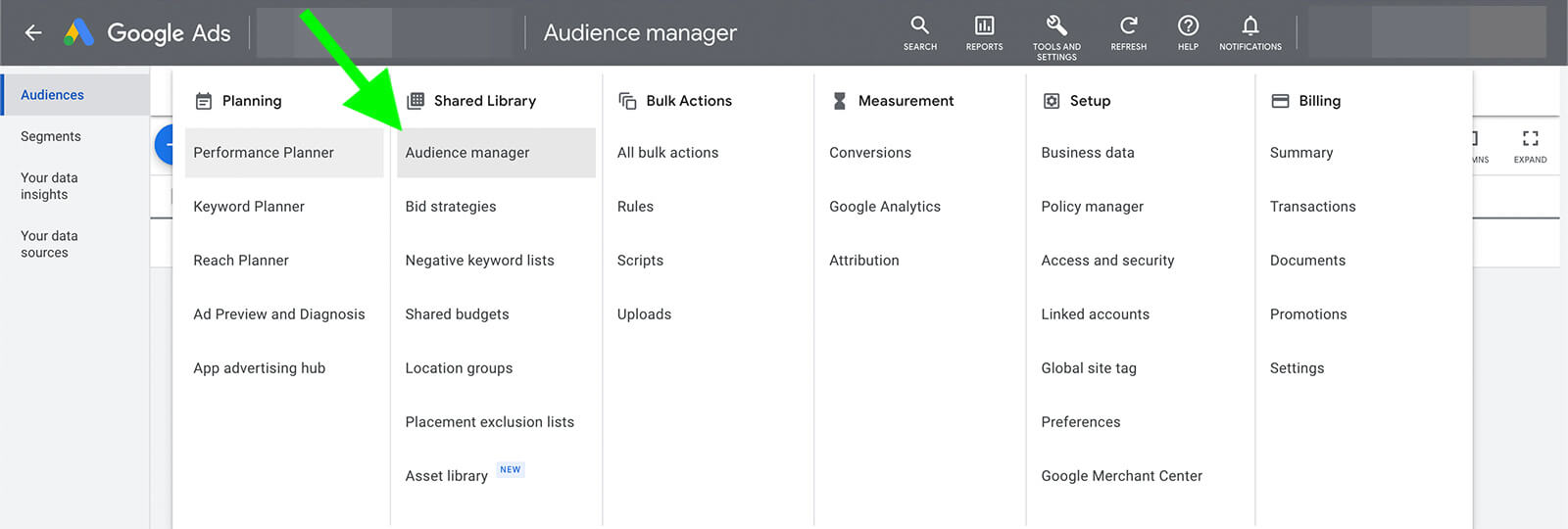
Task: Select Audiences in the left sidebar
Action: 75,95
